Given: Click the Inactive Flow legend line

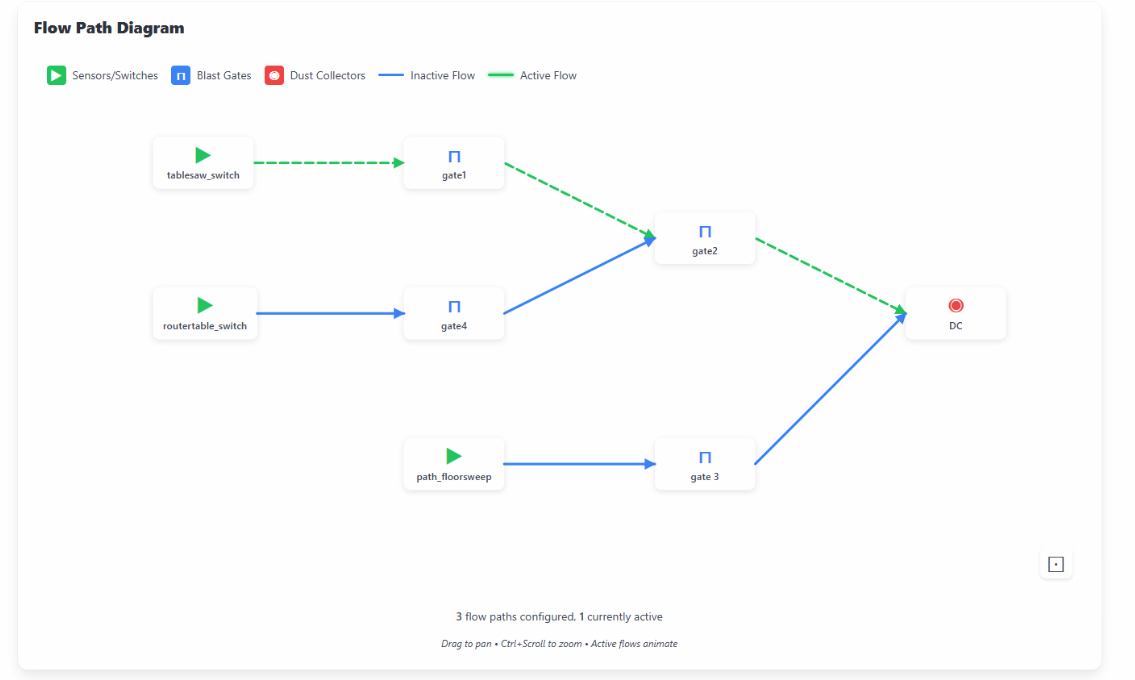Looking at the screenshot, I should click(x=391, y=75).
